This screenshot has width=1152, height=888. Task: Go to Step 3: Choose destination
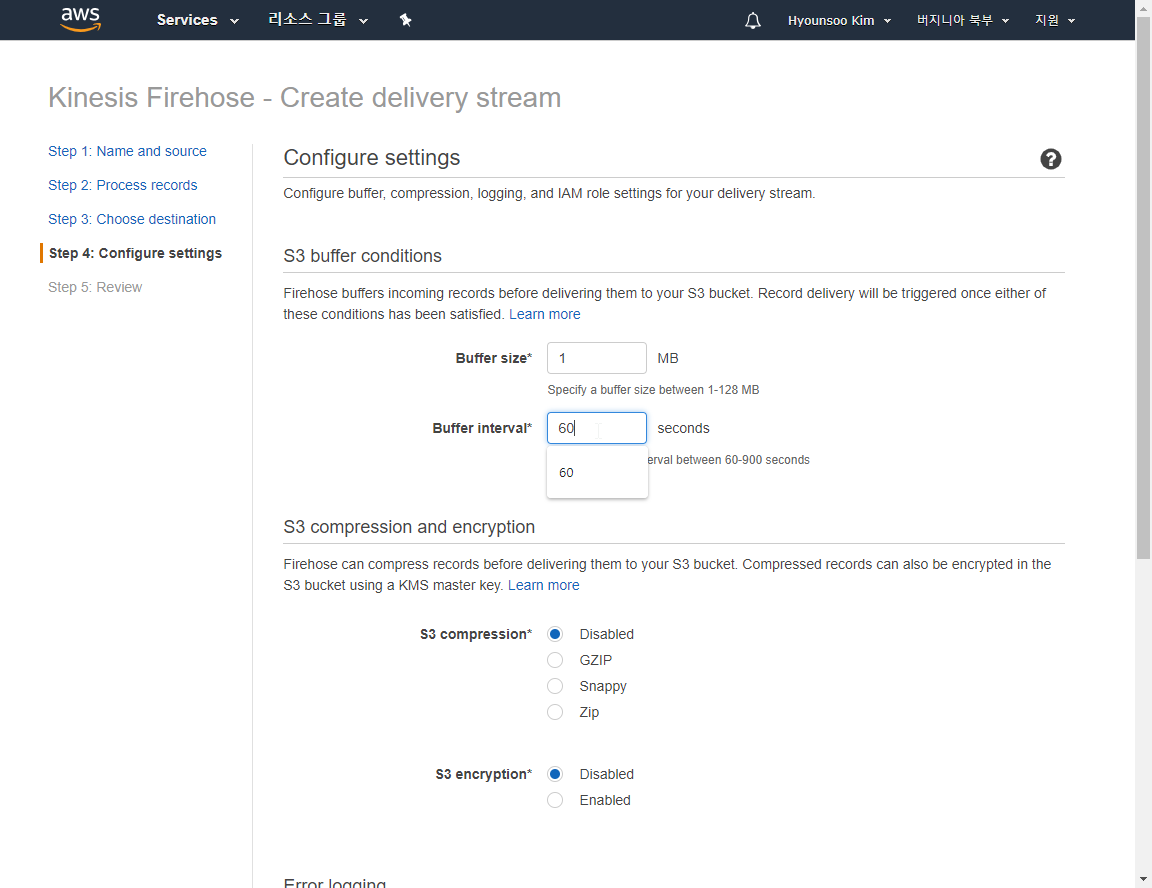pos(132,219)
